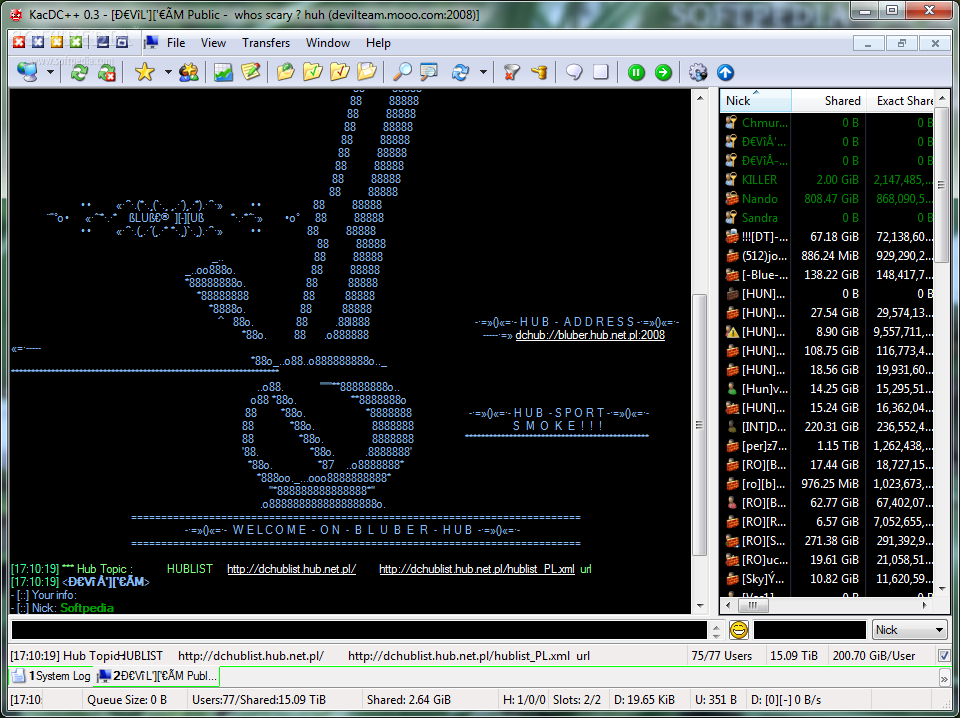Switch to the Ð€ViL TEAM Publ... hub tab
Screen dimensions: 960x718
click(157, 676)
